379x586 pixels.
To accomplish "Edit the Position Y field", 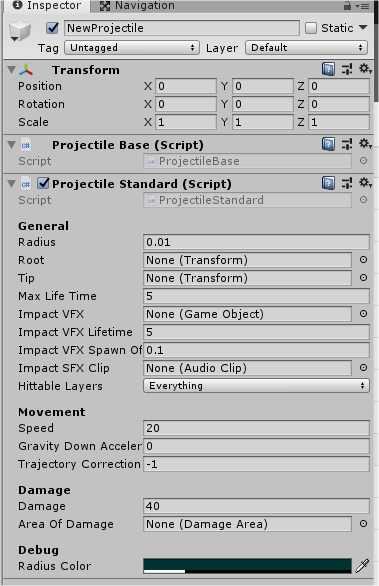I will coord(263,86).
